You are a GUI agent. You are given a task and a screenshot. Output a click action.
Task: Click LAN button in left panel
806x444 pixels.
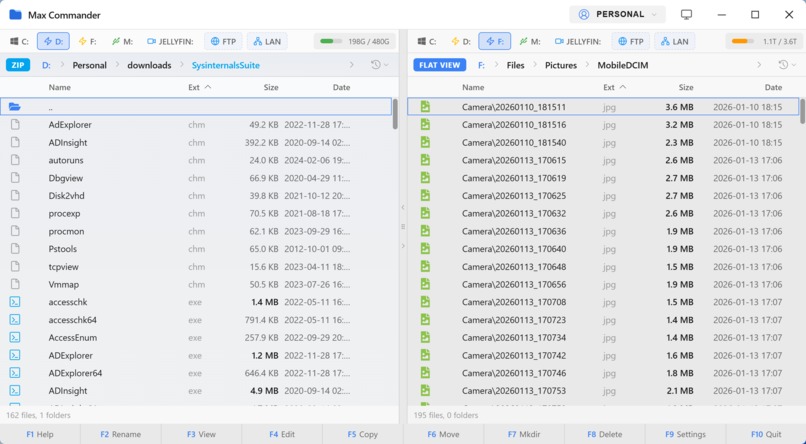267,41
